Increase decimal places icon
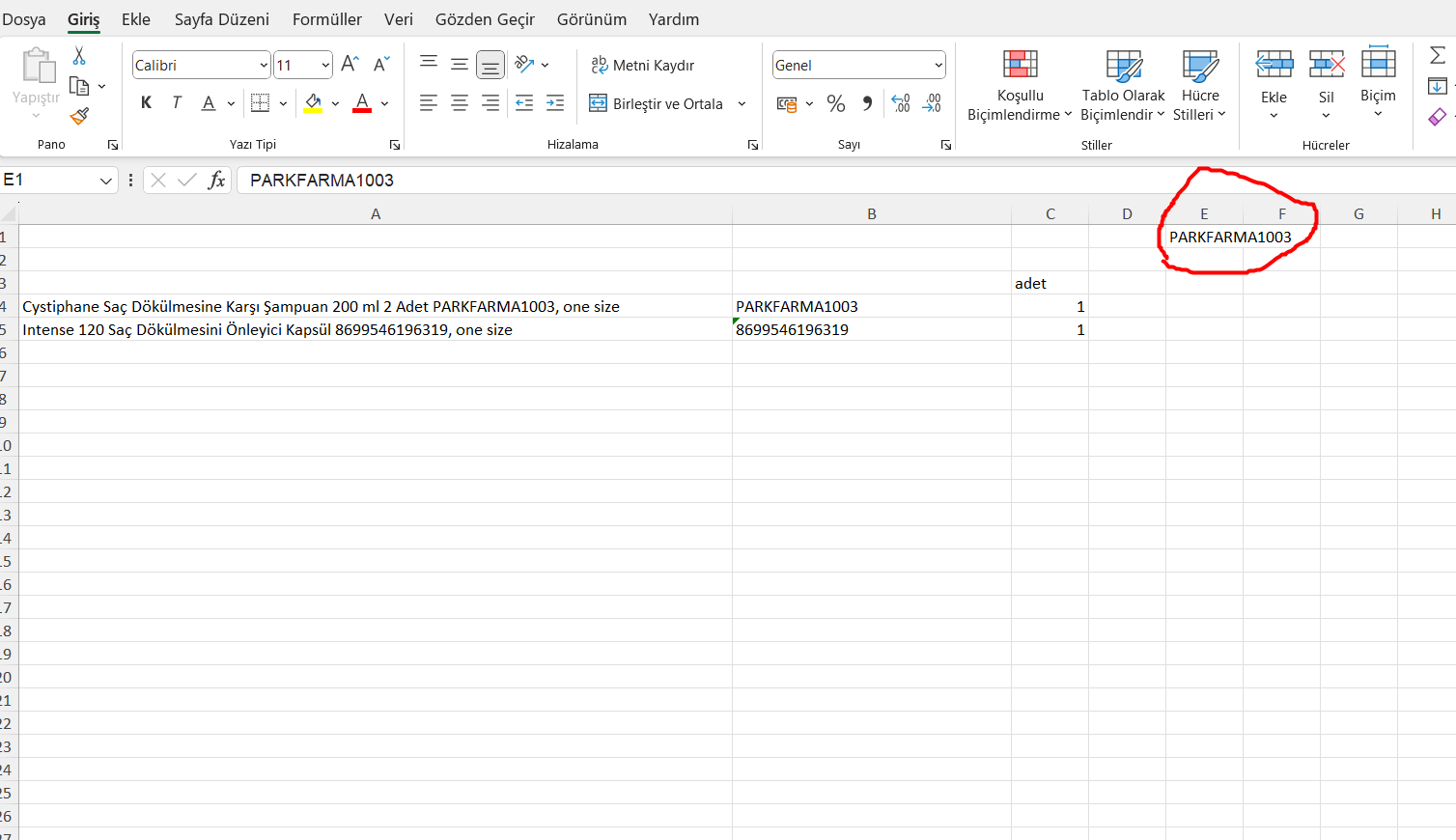This screenshot has width=1456, height=840. (901, 103)
